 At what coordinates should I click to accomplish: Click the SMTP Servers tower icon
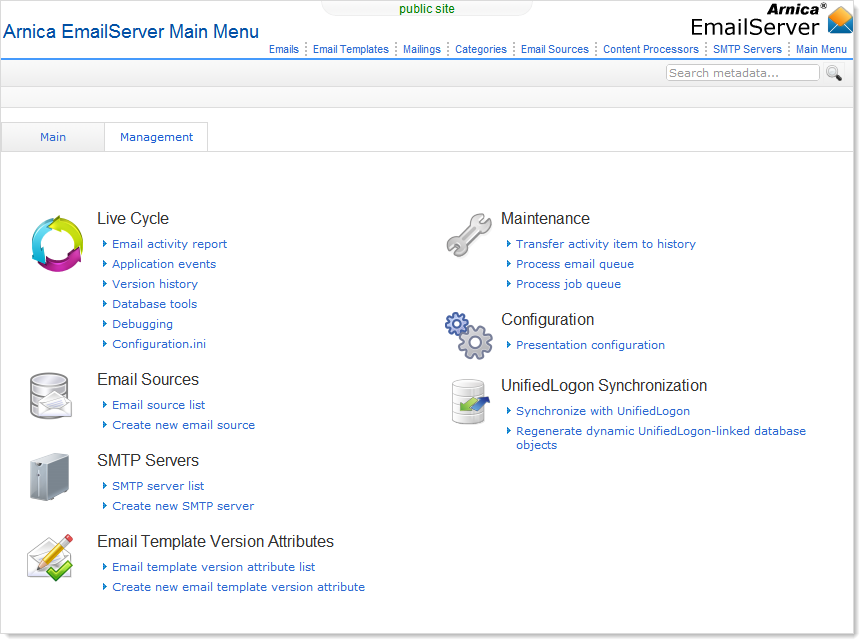tap(50, 477)
